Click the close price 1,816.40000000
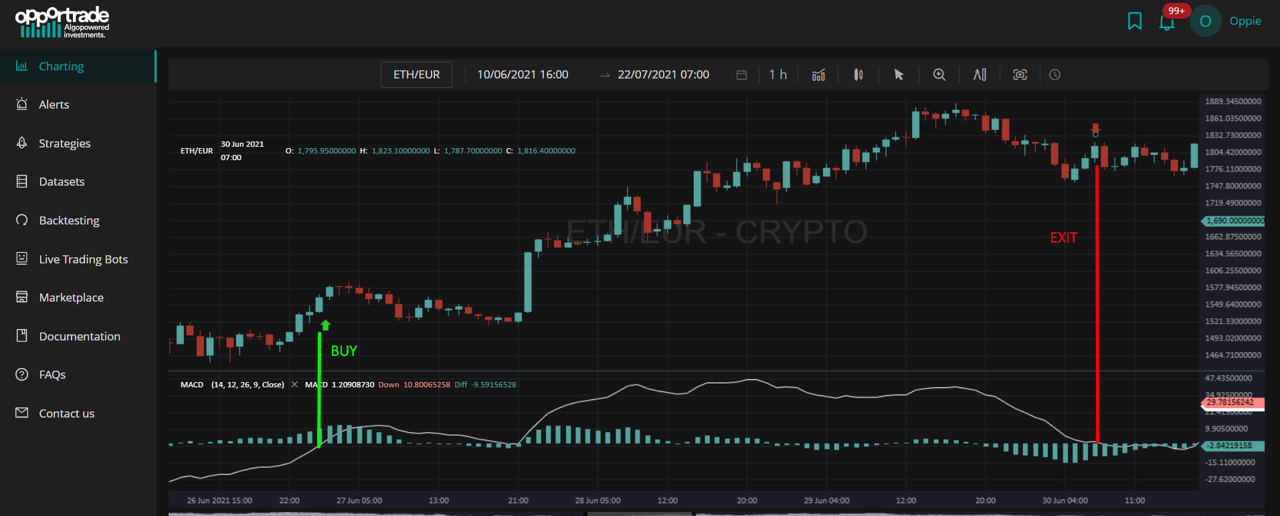1280x516 pixels. 545,151
